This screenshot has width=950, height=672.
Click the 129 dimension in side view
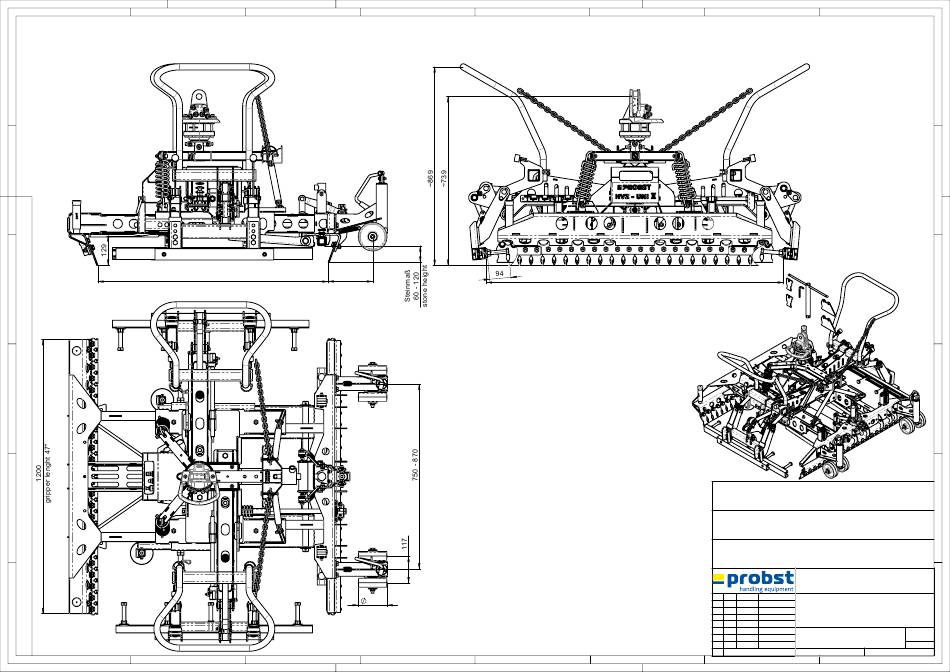105,248
